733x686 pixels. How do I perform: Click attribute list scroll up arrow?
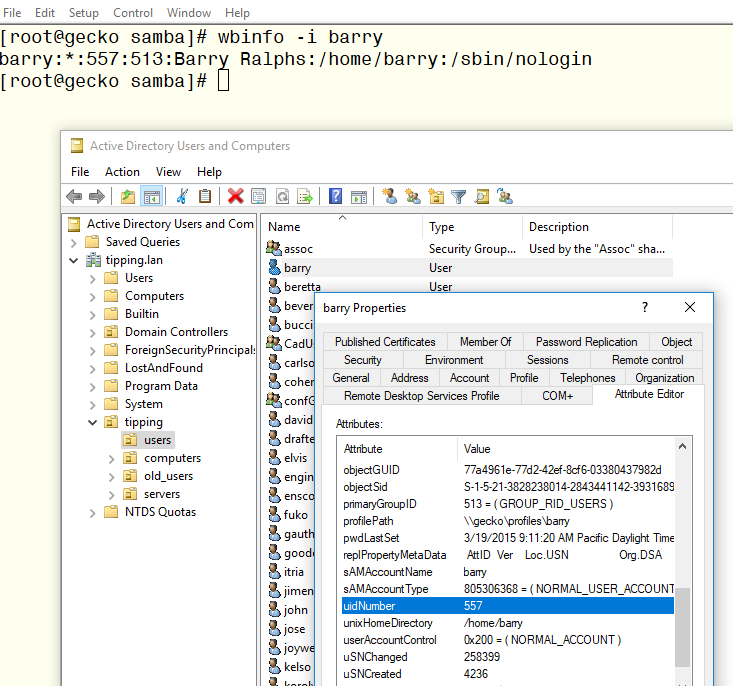pyautogui.click(x=683, y=447)
